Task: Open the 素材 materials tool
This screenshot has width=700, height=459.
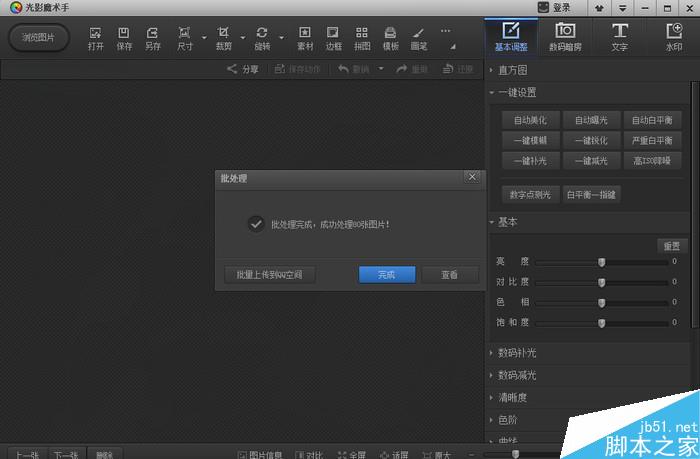Action: (x=305, y=39)
